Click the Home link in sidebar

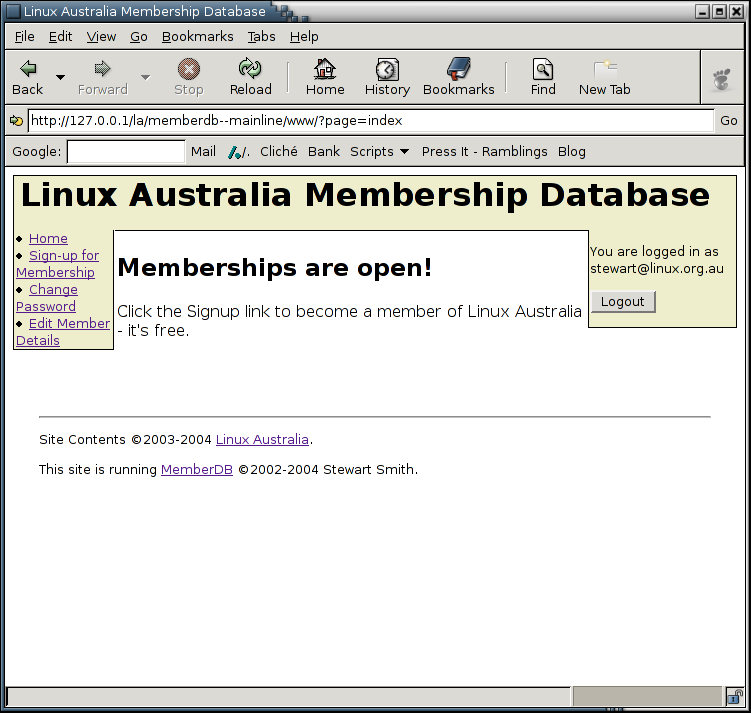(48, 238)
